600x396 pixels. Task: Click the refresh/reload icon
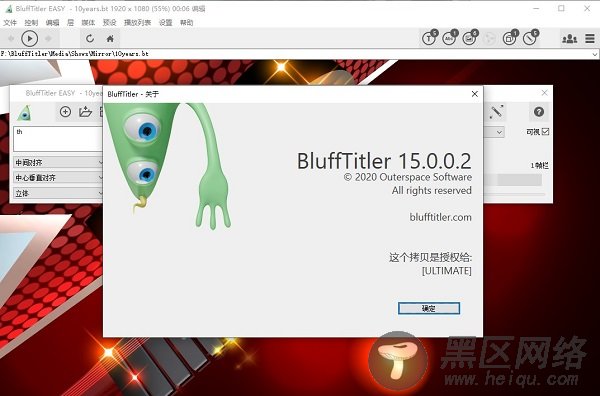point(90,39)
